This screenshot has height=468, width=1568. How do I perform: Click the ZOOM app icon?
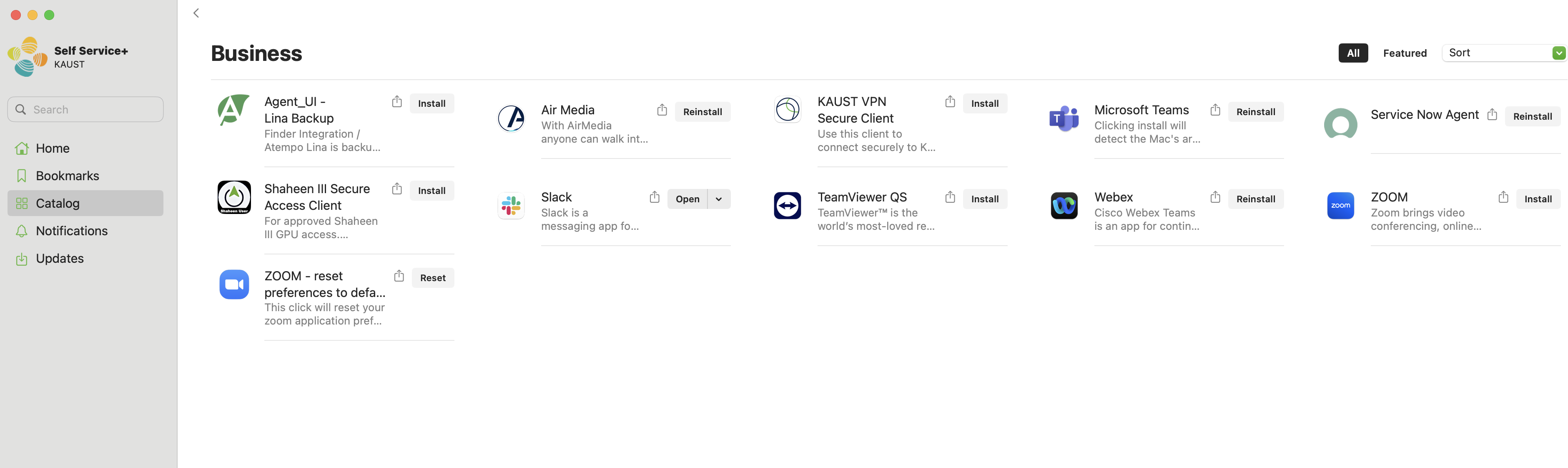[x=1340, y=205]
